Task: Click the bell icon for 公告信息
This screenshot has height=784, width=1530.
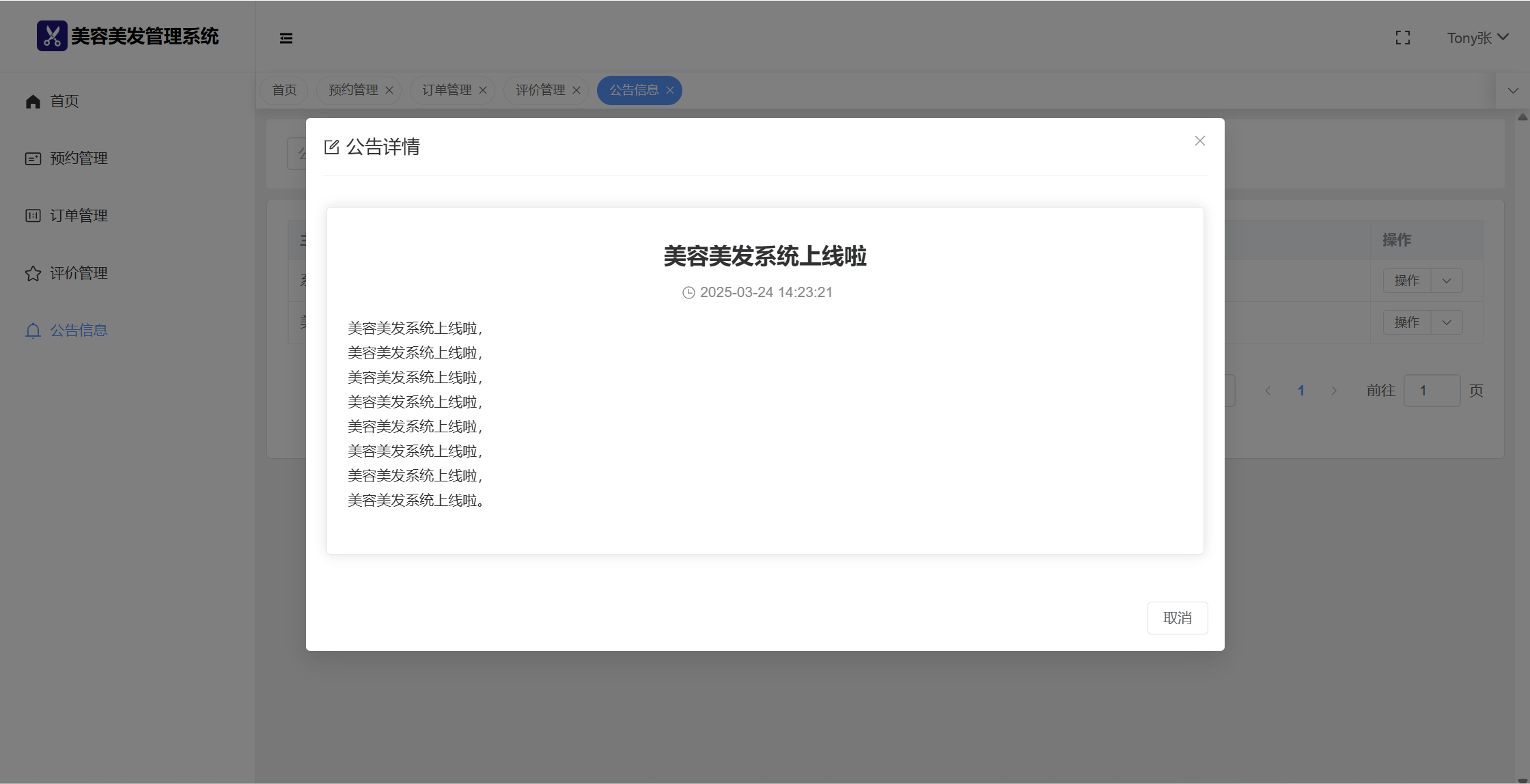Action: 33,331
